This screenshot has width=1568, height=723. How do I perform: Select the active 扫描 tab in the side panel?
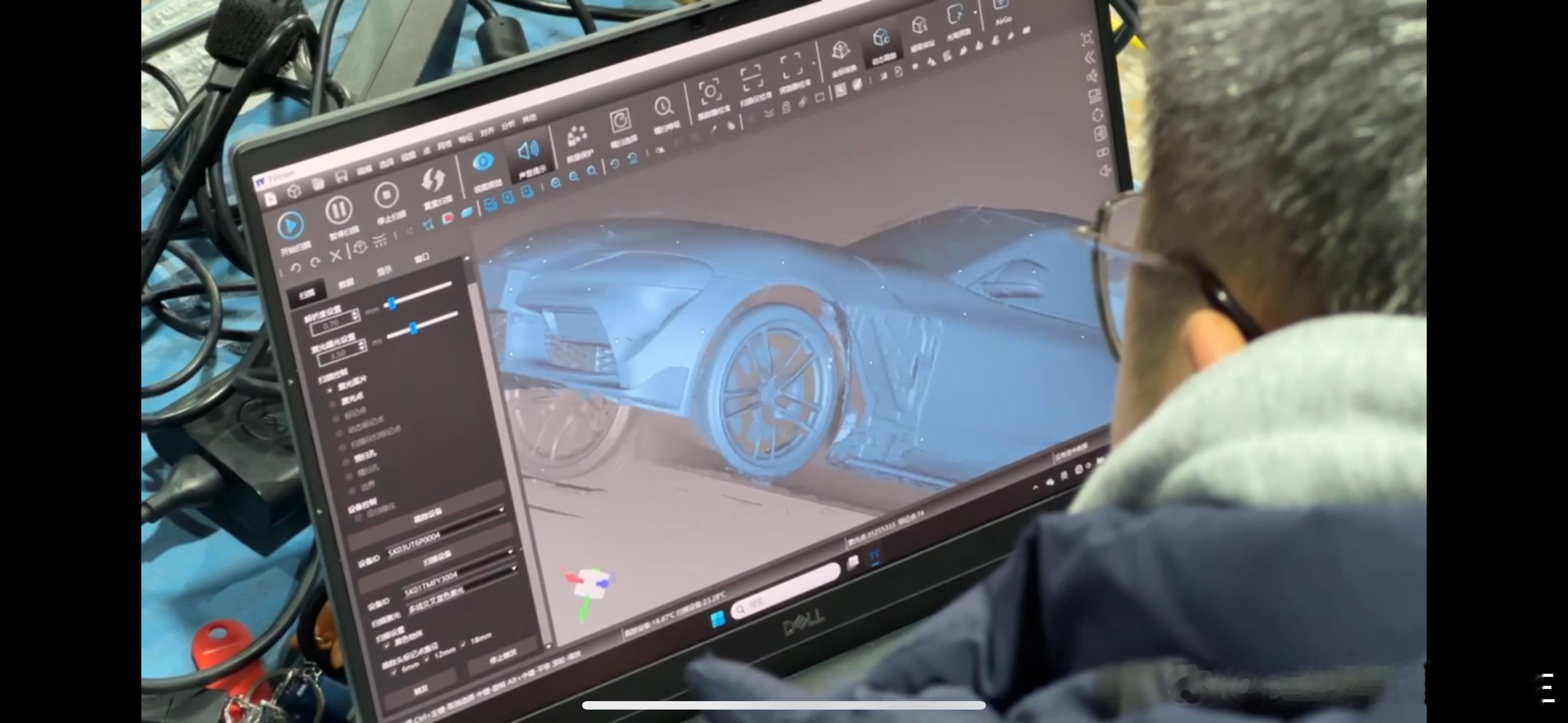pyautogui.click(x=306, y=295)
